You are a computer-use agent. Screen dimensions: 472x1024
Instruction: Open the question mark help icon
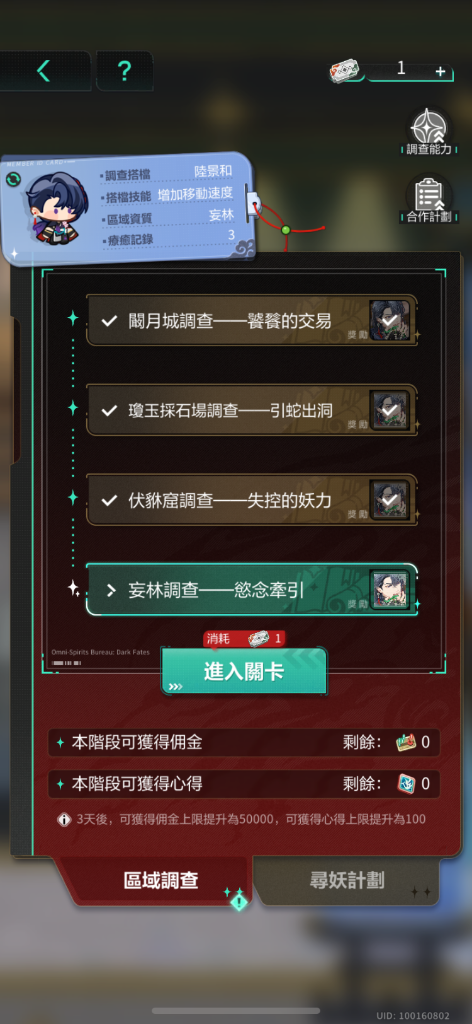[124, 71]
